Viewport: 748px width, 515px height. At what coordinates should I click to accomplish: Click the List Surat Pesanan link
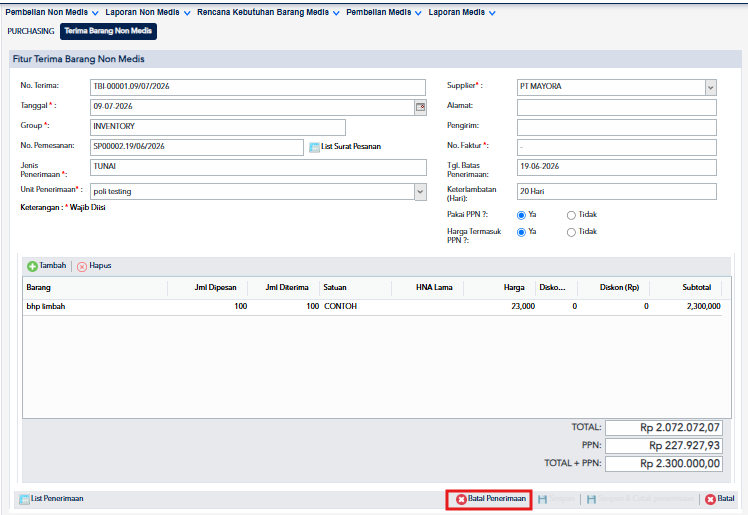(351, 146)
